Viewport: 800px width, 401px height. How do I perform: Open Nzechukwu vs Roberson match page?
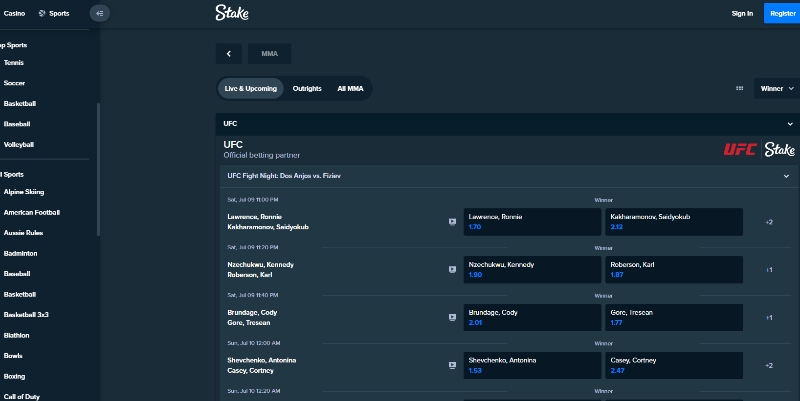click(x=260, y=270)
